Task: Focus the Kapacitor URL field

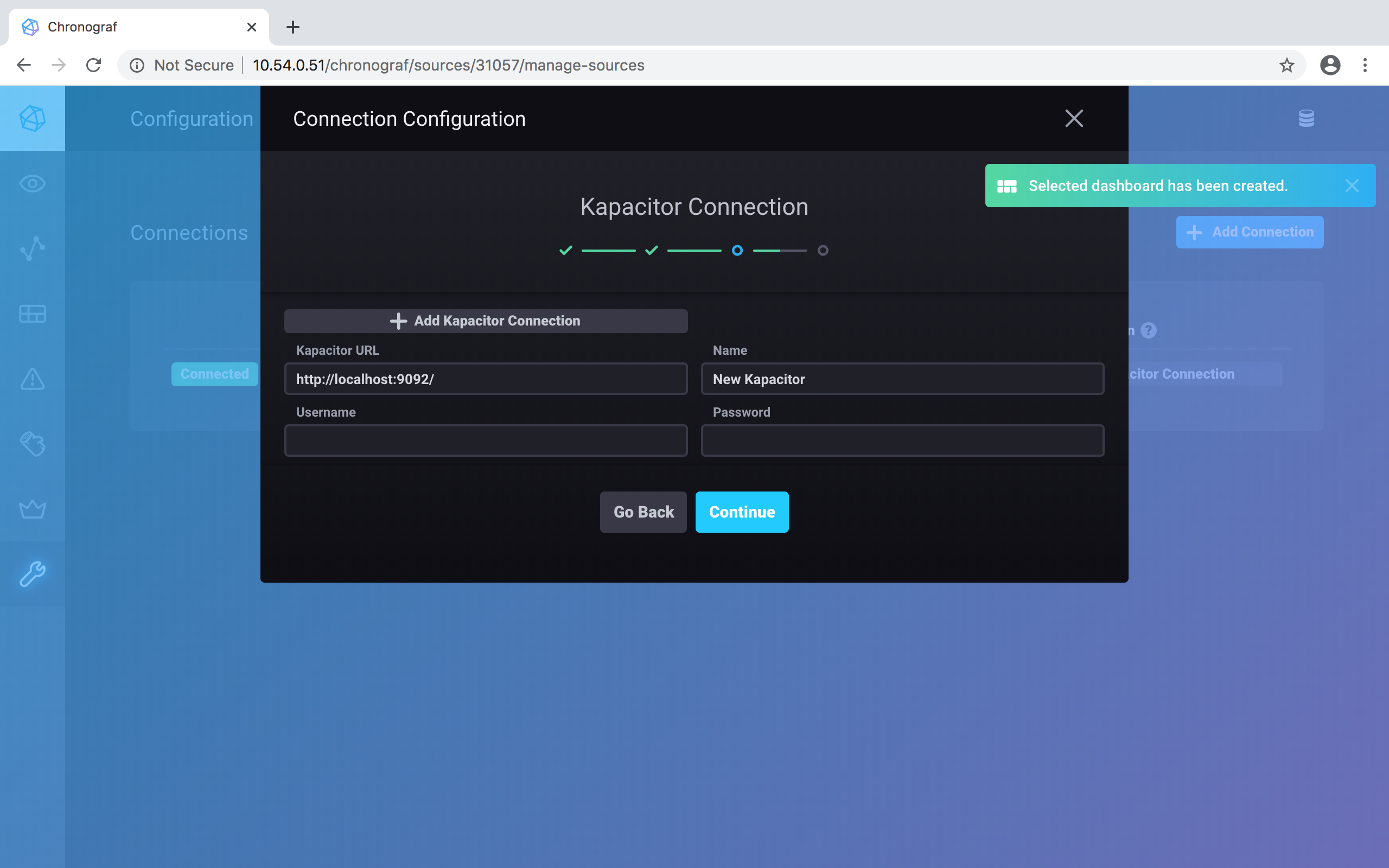Action: [486, 379]
